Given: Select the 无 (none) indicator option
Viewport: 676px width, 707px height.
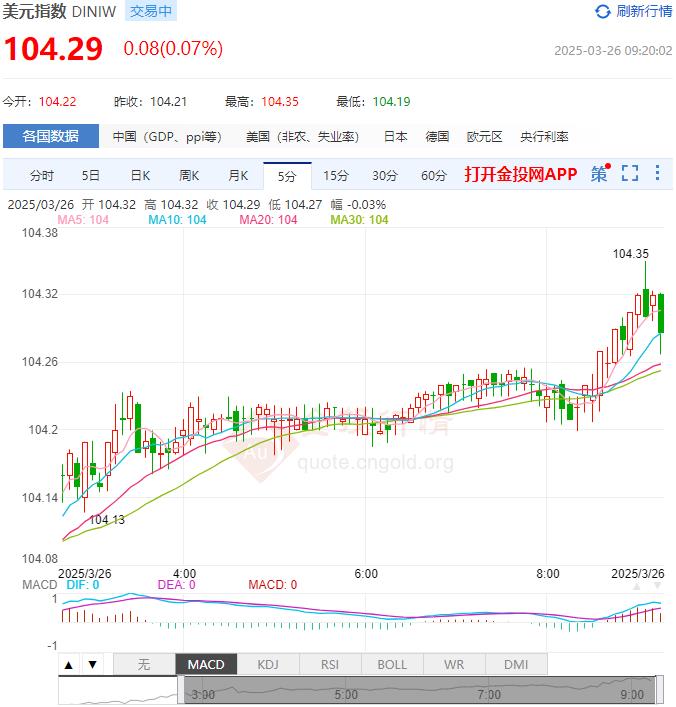Looking at the screenshot, I should coord(143,664).
